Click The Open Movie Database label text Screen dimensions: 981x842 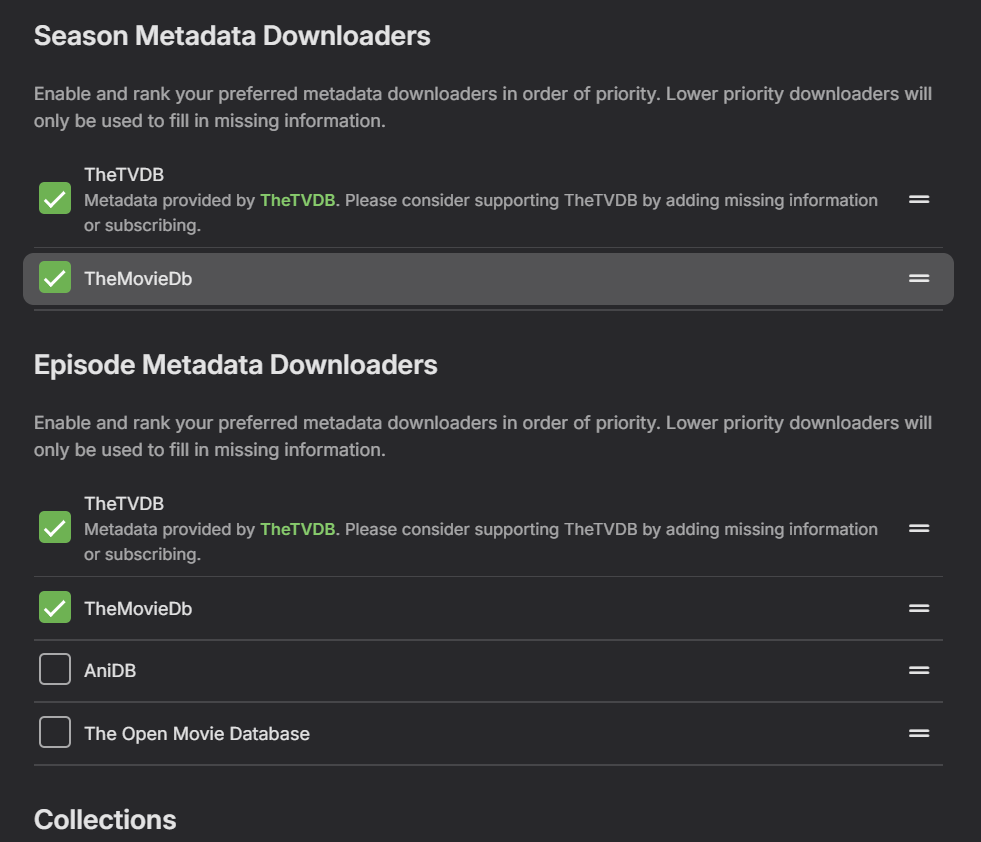pos(197,734)
